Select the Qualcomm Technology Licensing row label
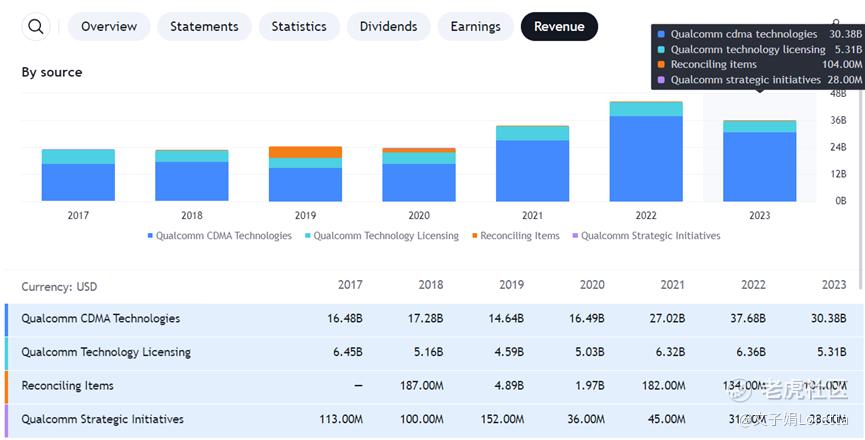Image resolution: width=865 pixels, height=440 pixels. [106, 352]
